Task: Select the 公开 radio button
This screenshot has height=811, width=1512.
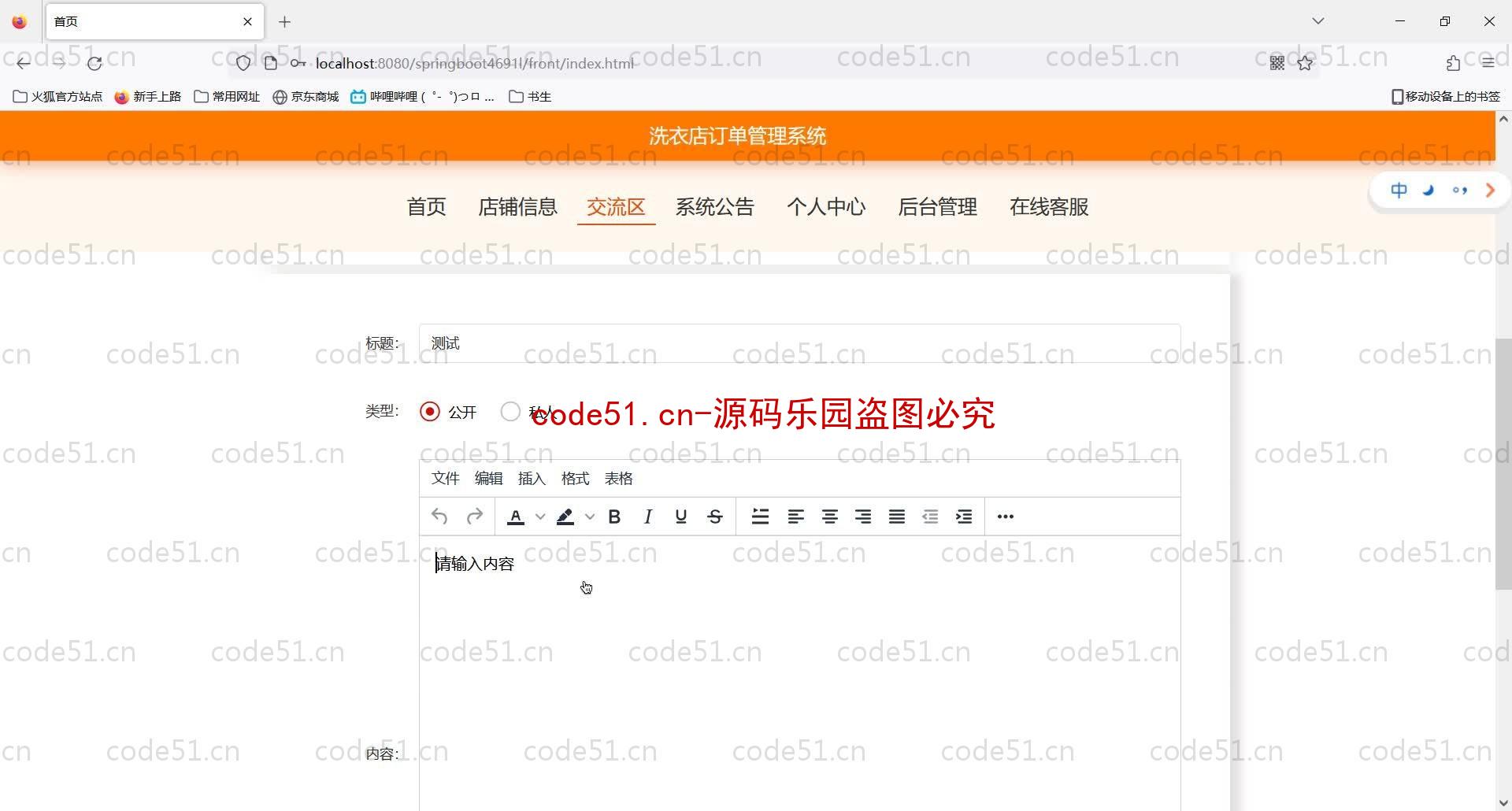Action: coord(430,412)
